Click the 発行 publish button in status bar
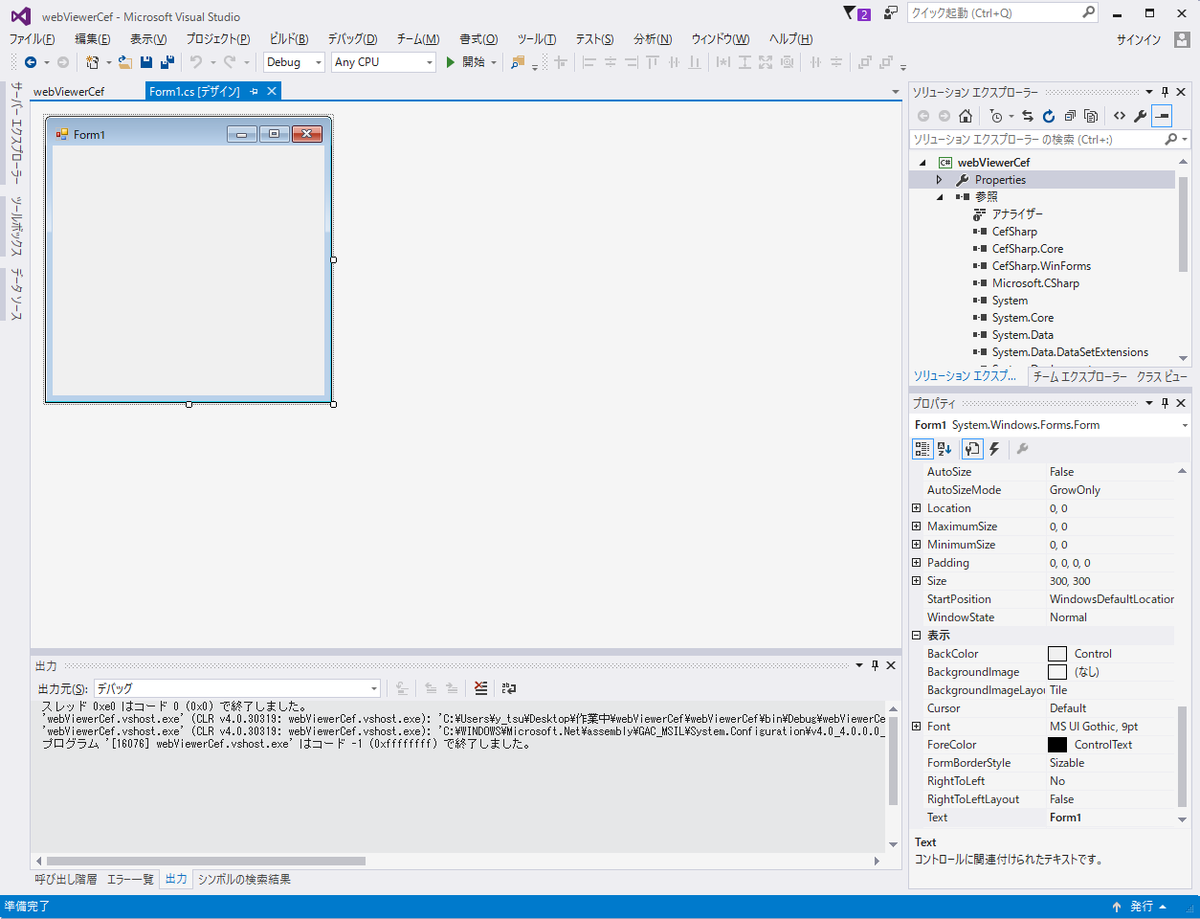 1140,906
